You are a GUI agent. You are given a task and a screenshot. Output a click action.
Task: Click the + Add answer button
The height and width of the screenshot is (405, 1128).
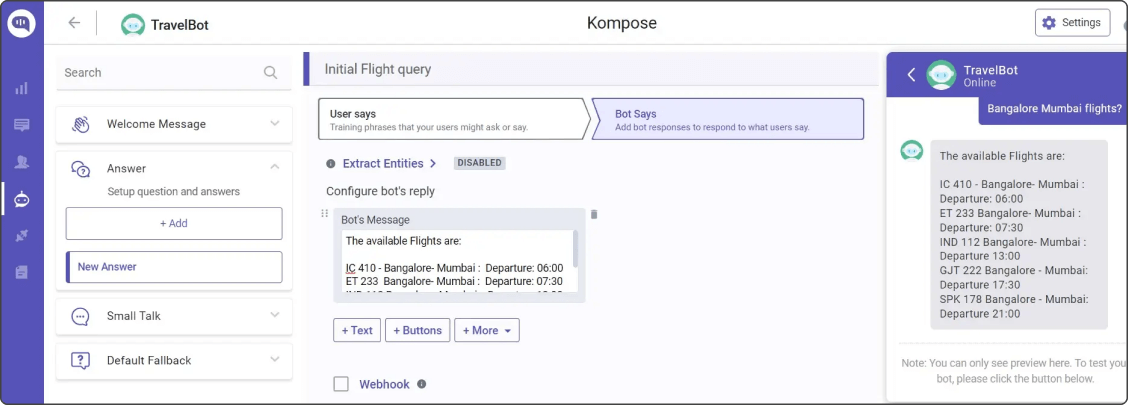[174, 223]
